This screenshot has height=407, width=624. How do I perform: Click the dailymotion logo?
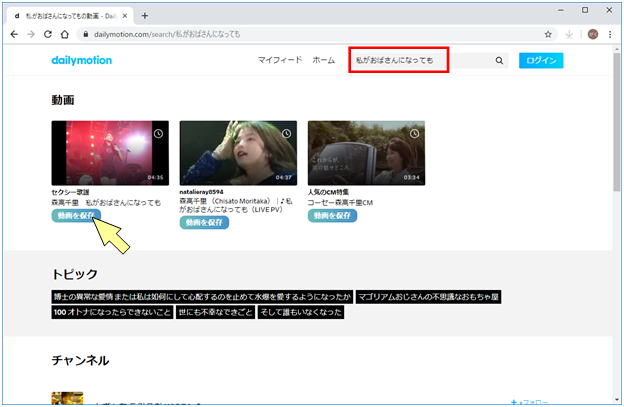coord(81,60)
